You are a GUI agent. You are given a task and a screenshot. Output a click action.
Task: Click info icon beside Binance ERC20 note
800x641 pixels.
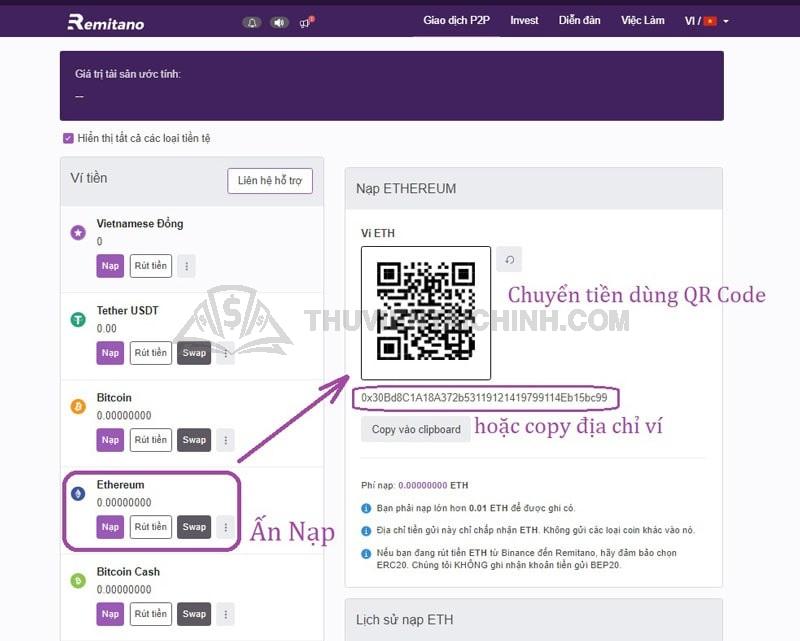[366, 554]
